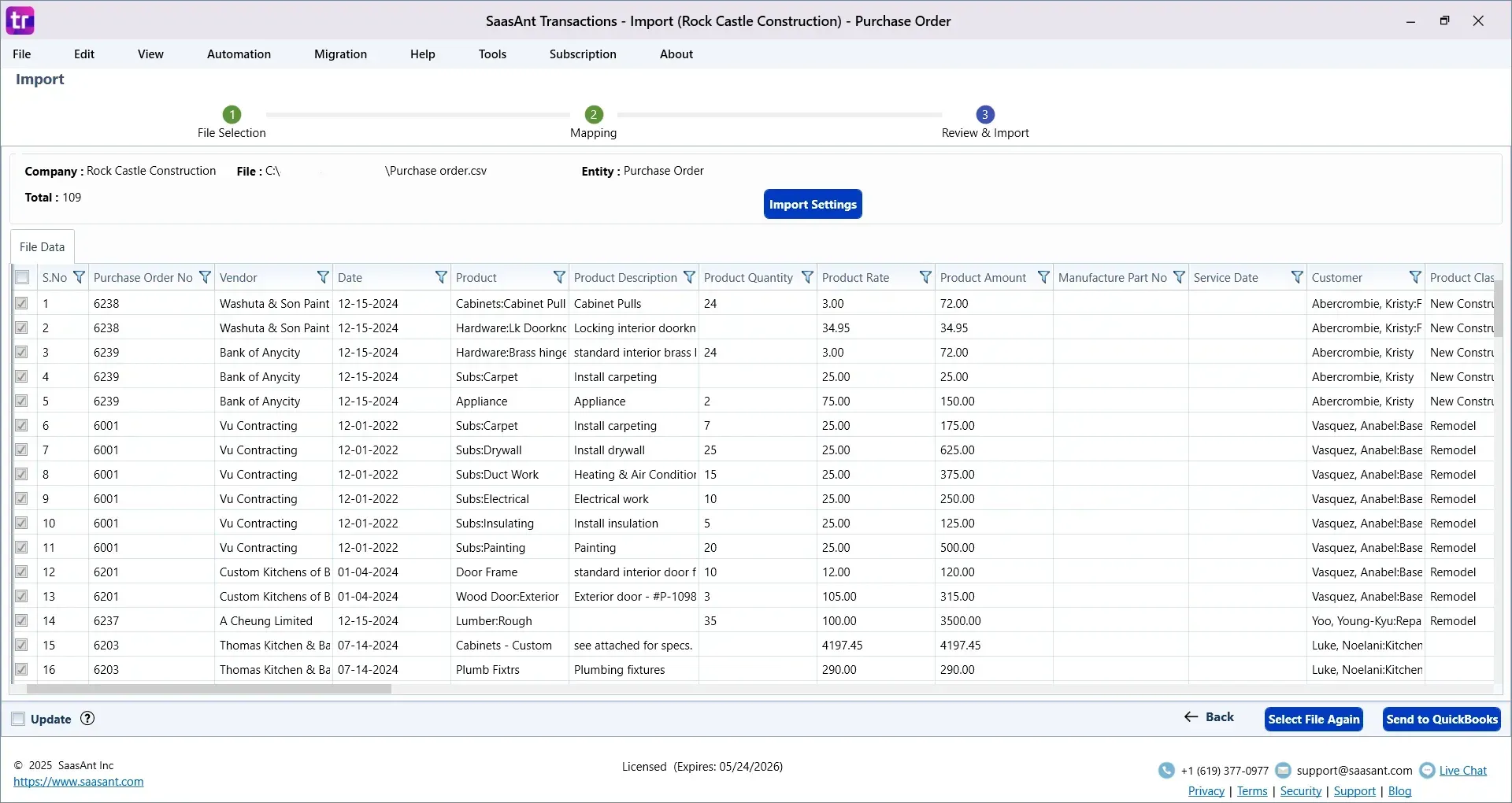Open filter for Service Date column
The width and height of the screenshot is (1512, 803).
pos(1297,277)
